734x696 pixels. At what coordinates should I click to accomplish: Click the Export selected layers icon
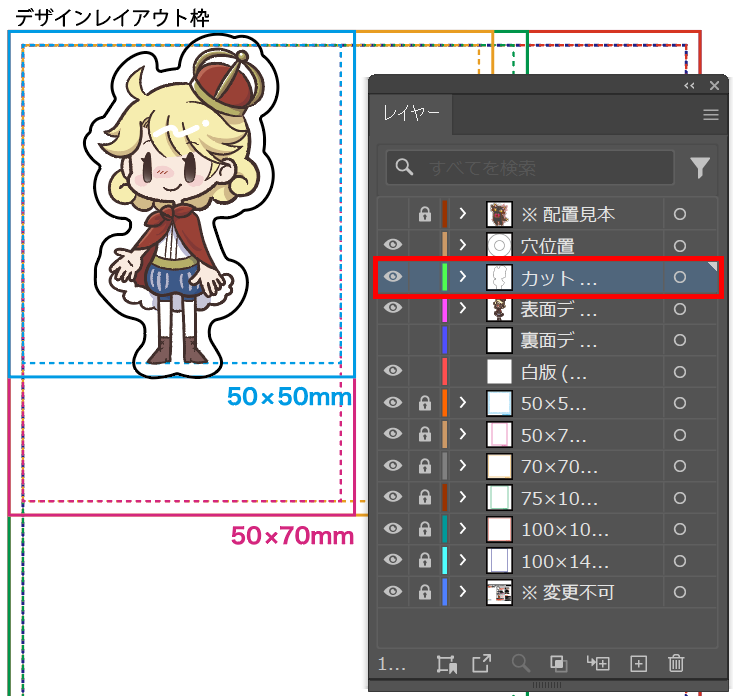tap(482, 663)
